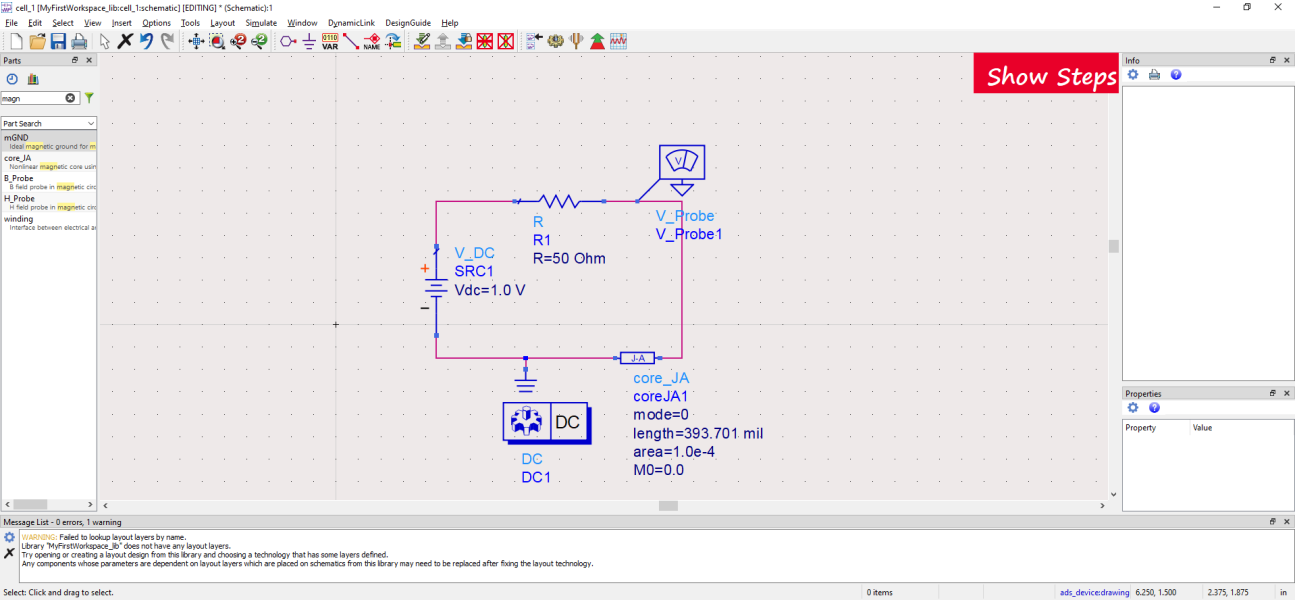Open the Tools menu
The width and height of the screenshot is (1295, 600).
coord(190,22)
